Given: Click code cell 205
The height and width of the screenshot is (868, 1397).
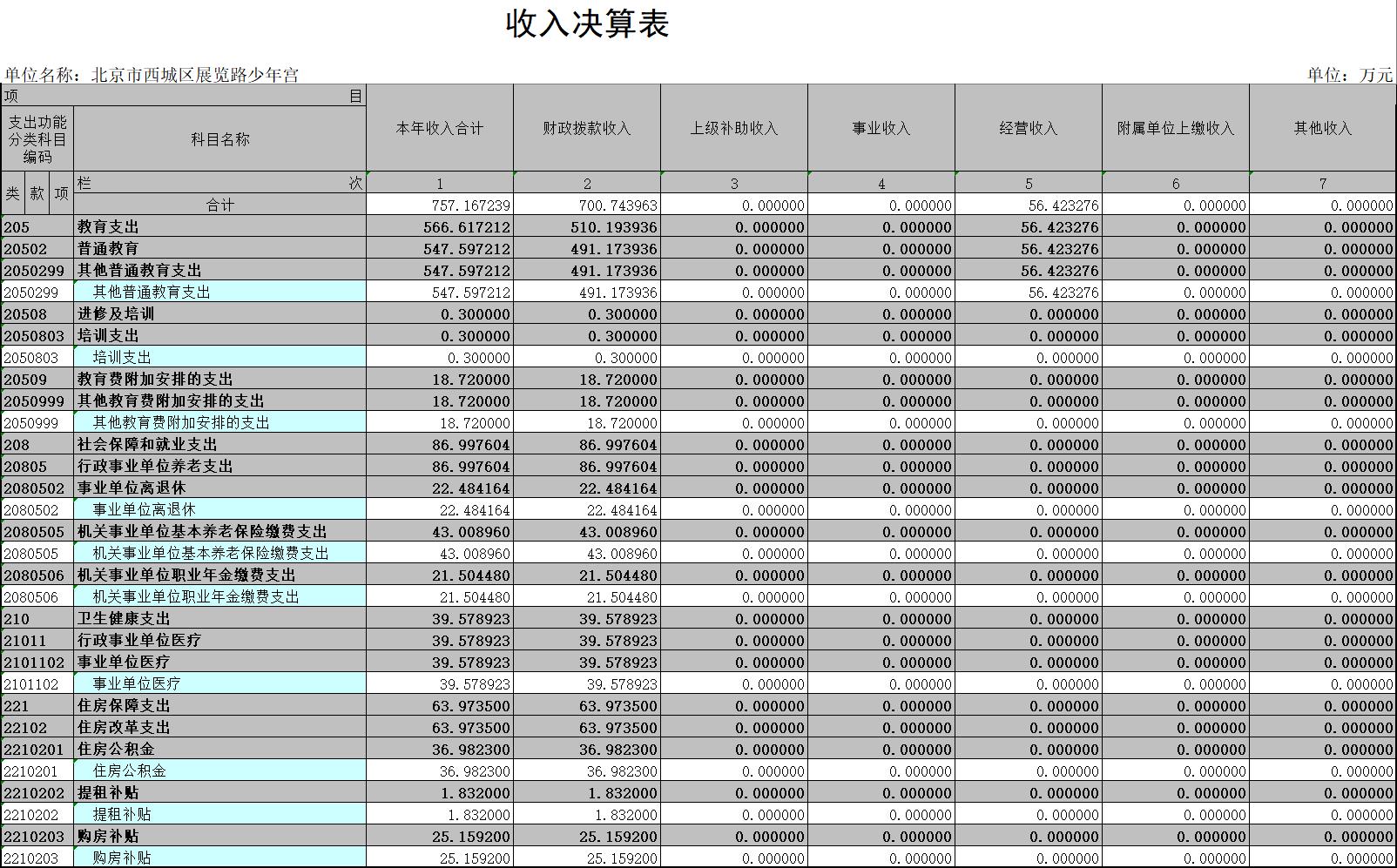Looking at the screenshot, I should tap(37, 226).
